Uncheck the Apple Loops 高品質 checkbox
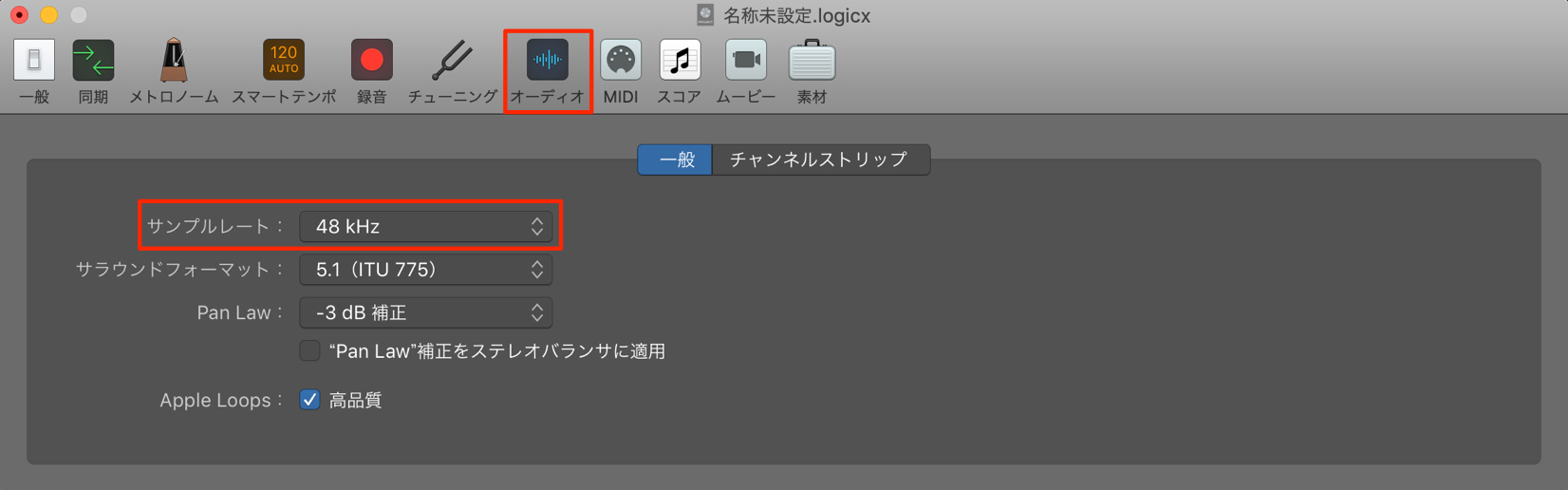 (310, 400)
